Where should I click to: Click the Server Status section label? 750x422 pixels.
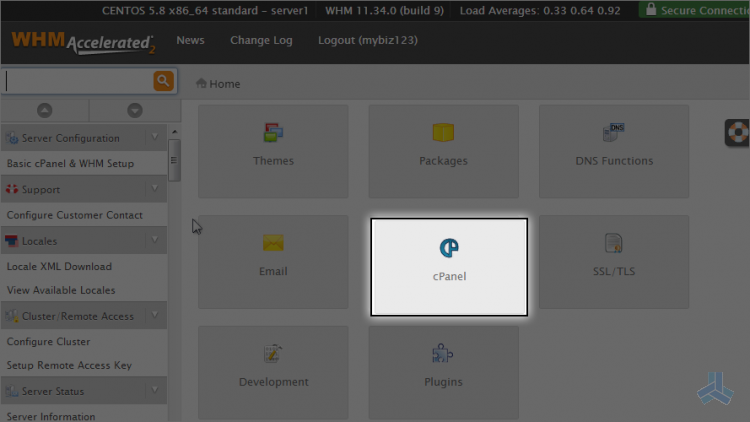point(53,391)
